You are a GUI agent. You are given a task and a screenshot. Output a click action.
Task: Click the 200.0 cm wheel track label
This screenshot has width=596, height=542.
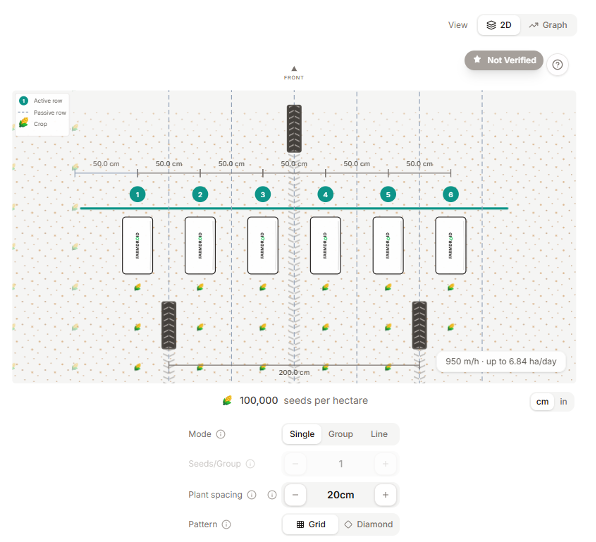click(294, 372)
